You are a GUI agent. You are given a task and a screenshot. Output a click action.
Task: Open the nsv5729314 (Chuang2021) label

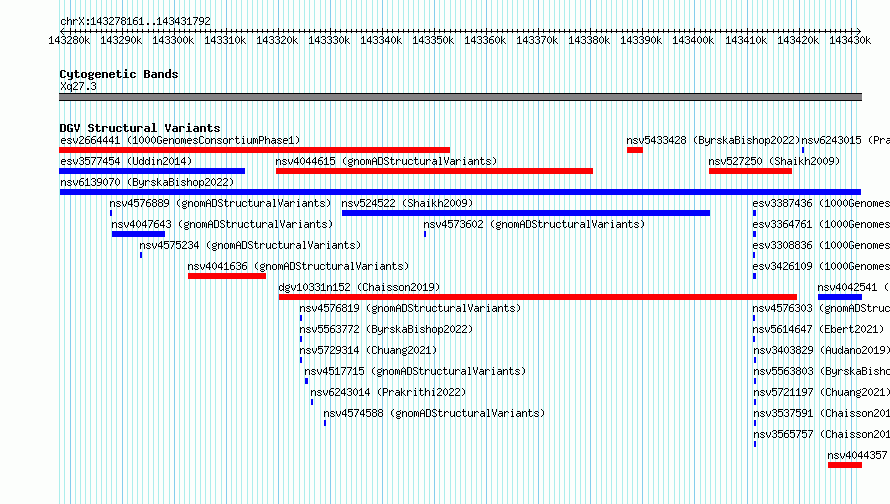pyautogui.click(x=368, y=350)
